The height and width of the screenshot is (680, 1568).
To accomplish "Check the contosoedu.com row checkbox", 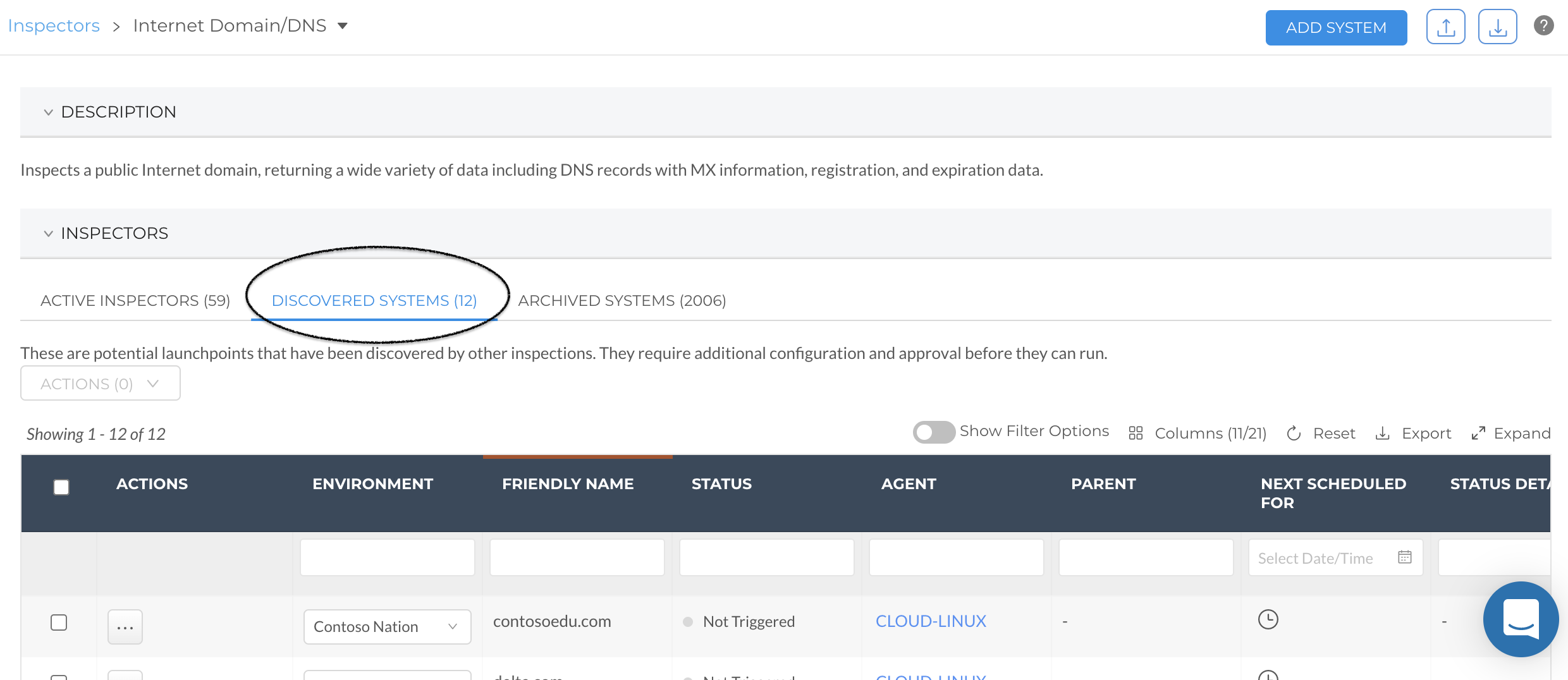I will coord(59,622).
